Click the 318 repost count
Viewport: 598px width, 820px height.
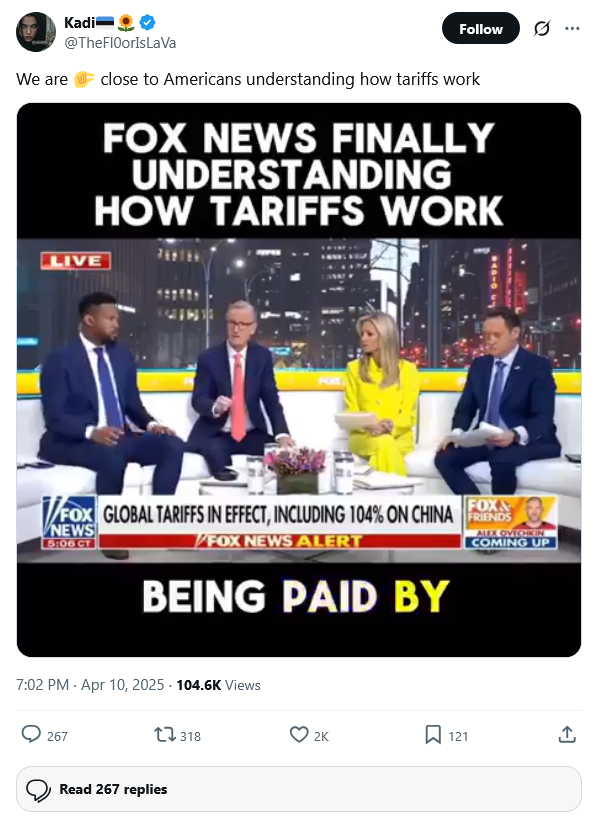click(190, 736)
